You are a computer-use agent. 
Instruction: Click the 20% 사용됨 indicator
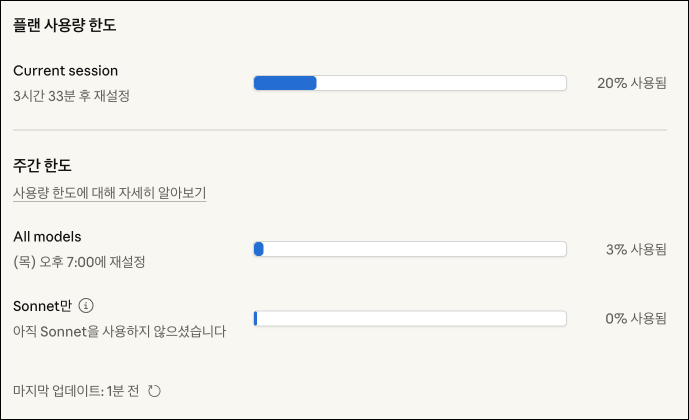click(631, 83)
